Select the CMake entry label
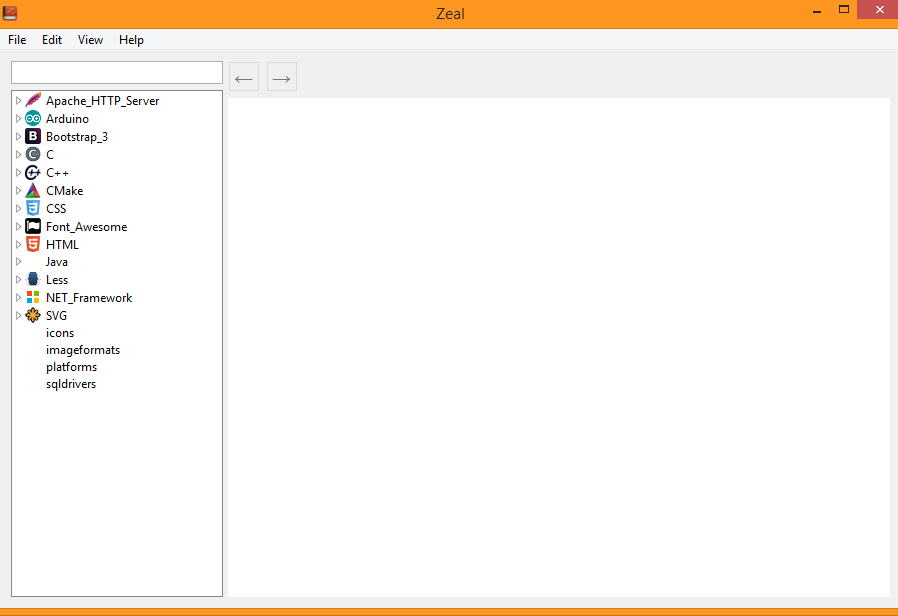The image size is (898, 616). 65,191
